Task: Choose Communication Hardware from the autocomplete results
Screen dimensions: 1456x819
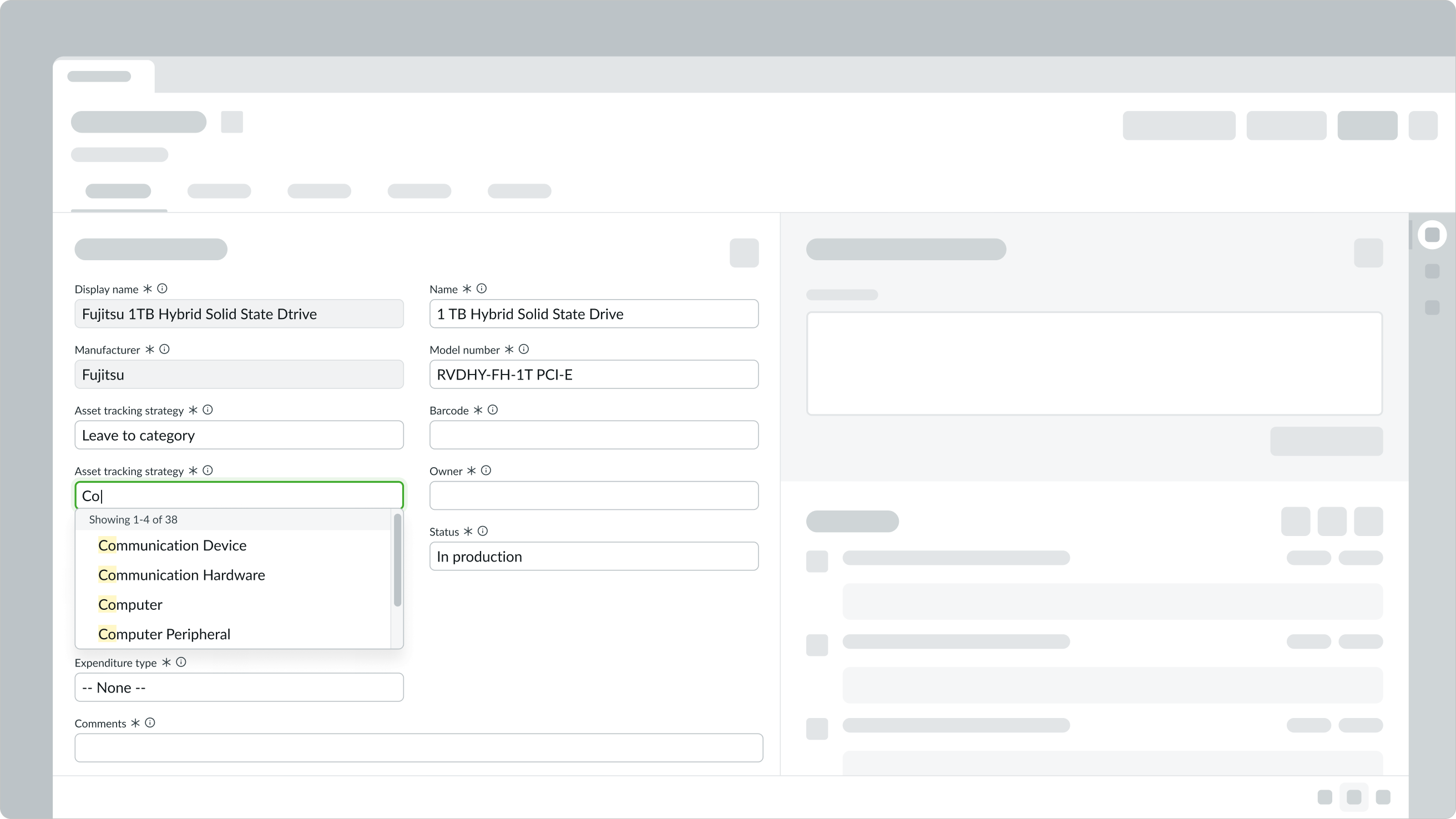Action: coord(181,574)
